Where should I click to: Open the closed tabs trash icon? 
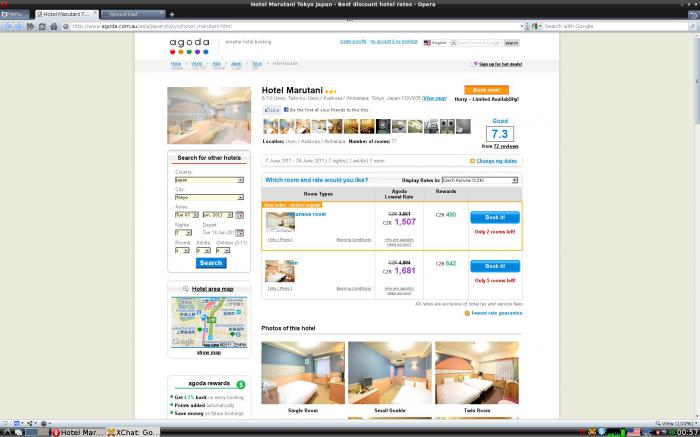coord(693,14)
